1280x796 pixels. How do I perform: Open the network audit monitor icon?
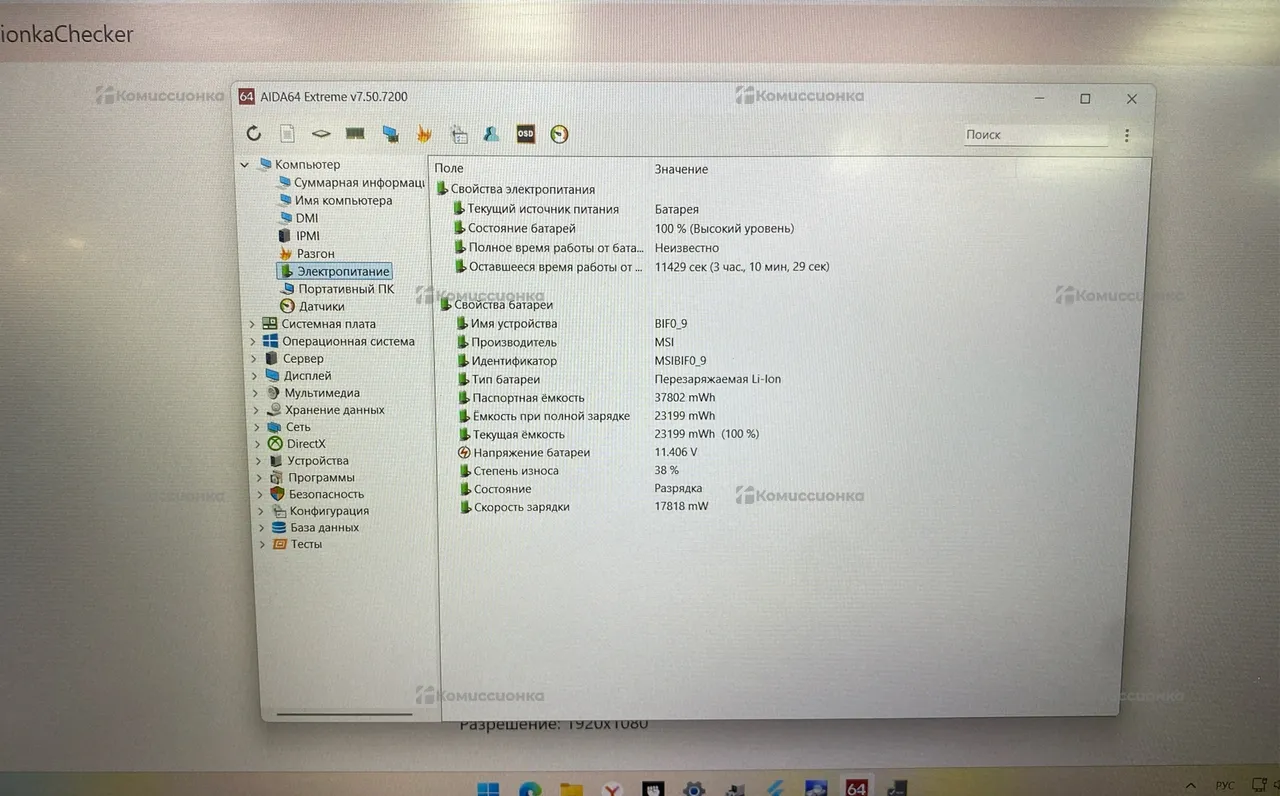coord(390,134)
